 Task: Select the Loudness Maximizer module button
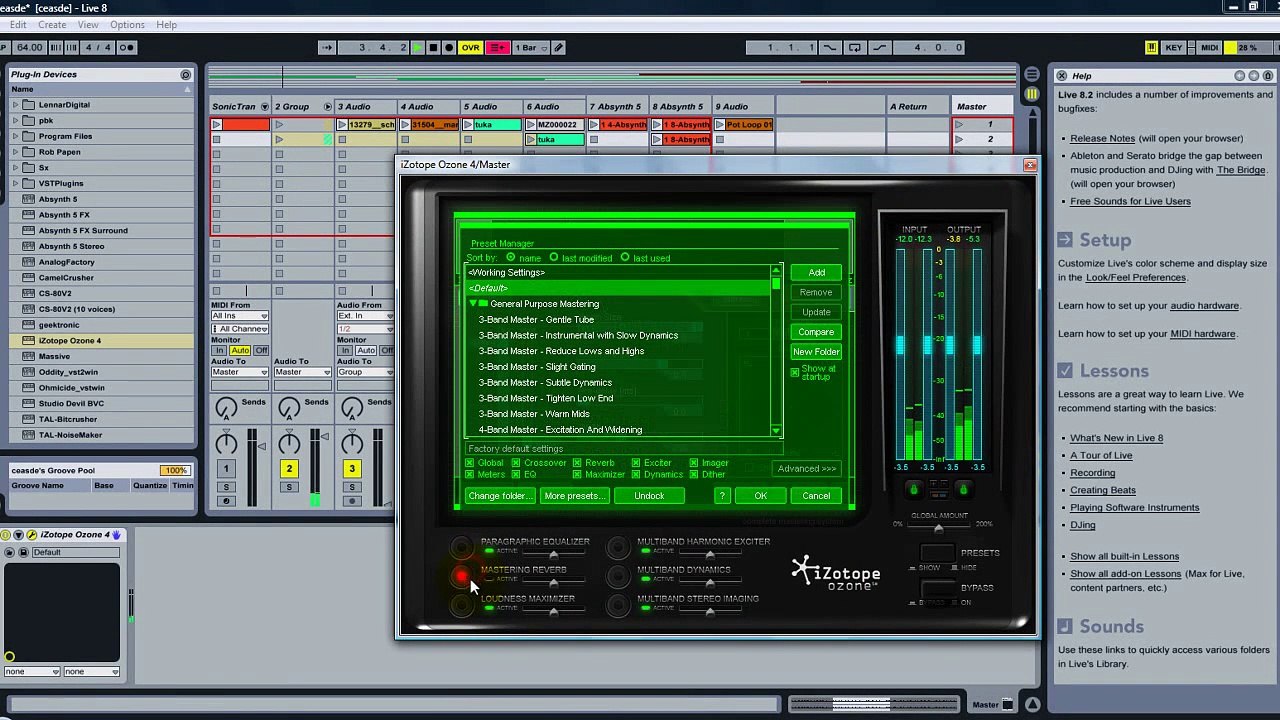(x=461, y=604)
